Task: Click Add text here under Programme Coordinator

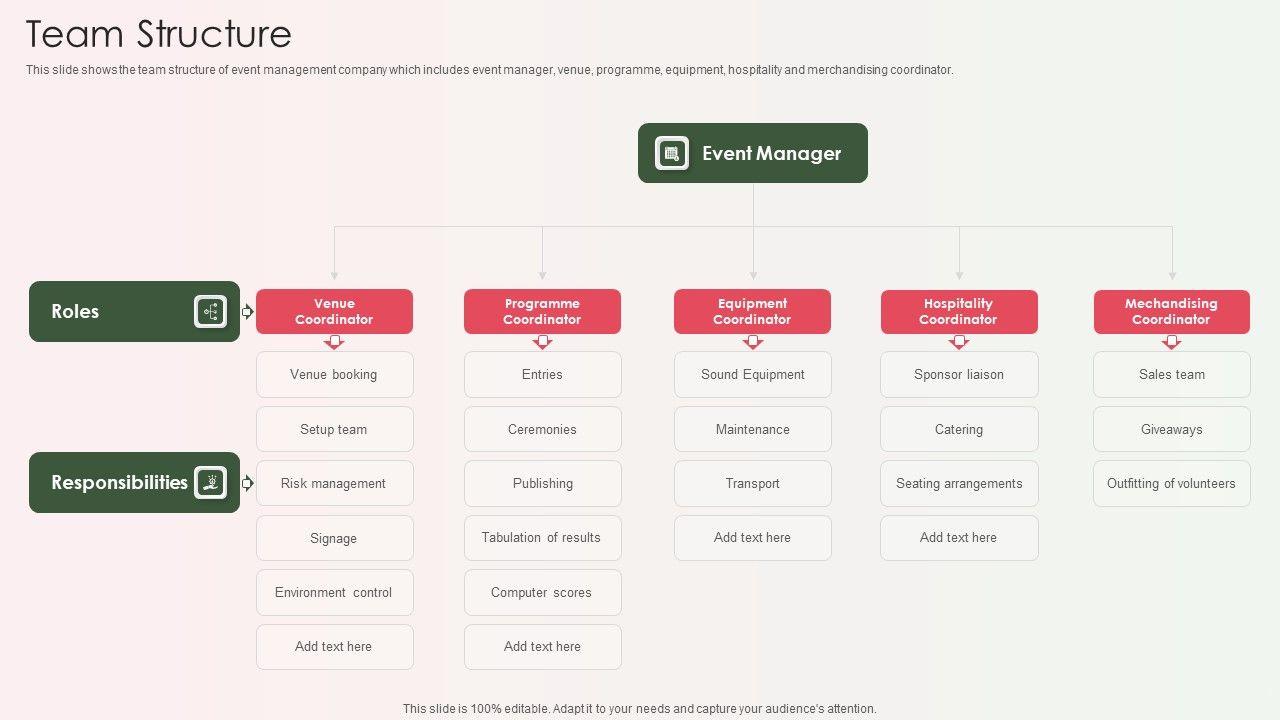Action: coord(542,647)
